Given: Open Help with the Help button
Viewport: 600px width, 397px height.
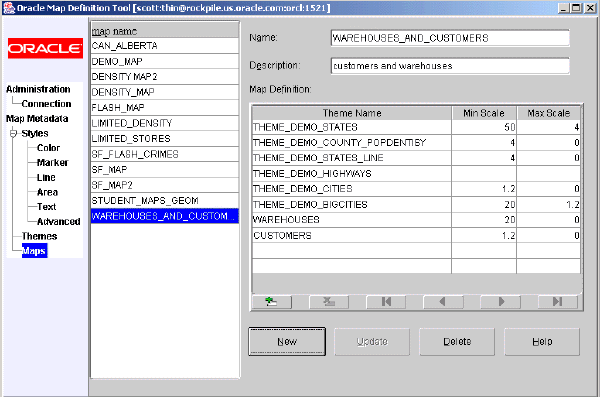Looking at the screenshot, I should point(542,341).
